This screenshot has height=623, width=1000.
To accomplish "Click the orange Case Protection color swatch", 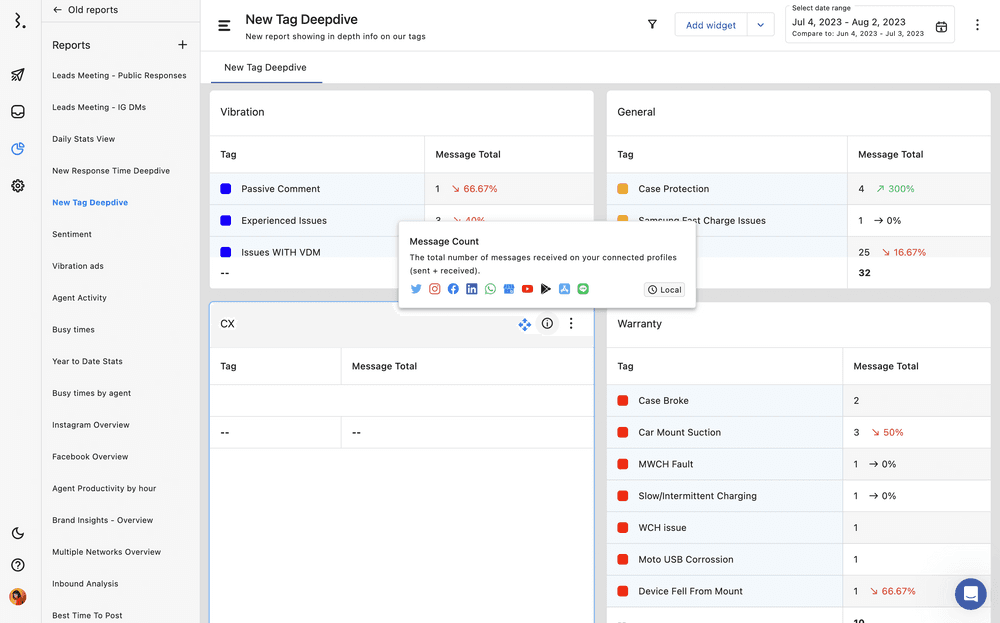I will (x=623, y=189).
